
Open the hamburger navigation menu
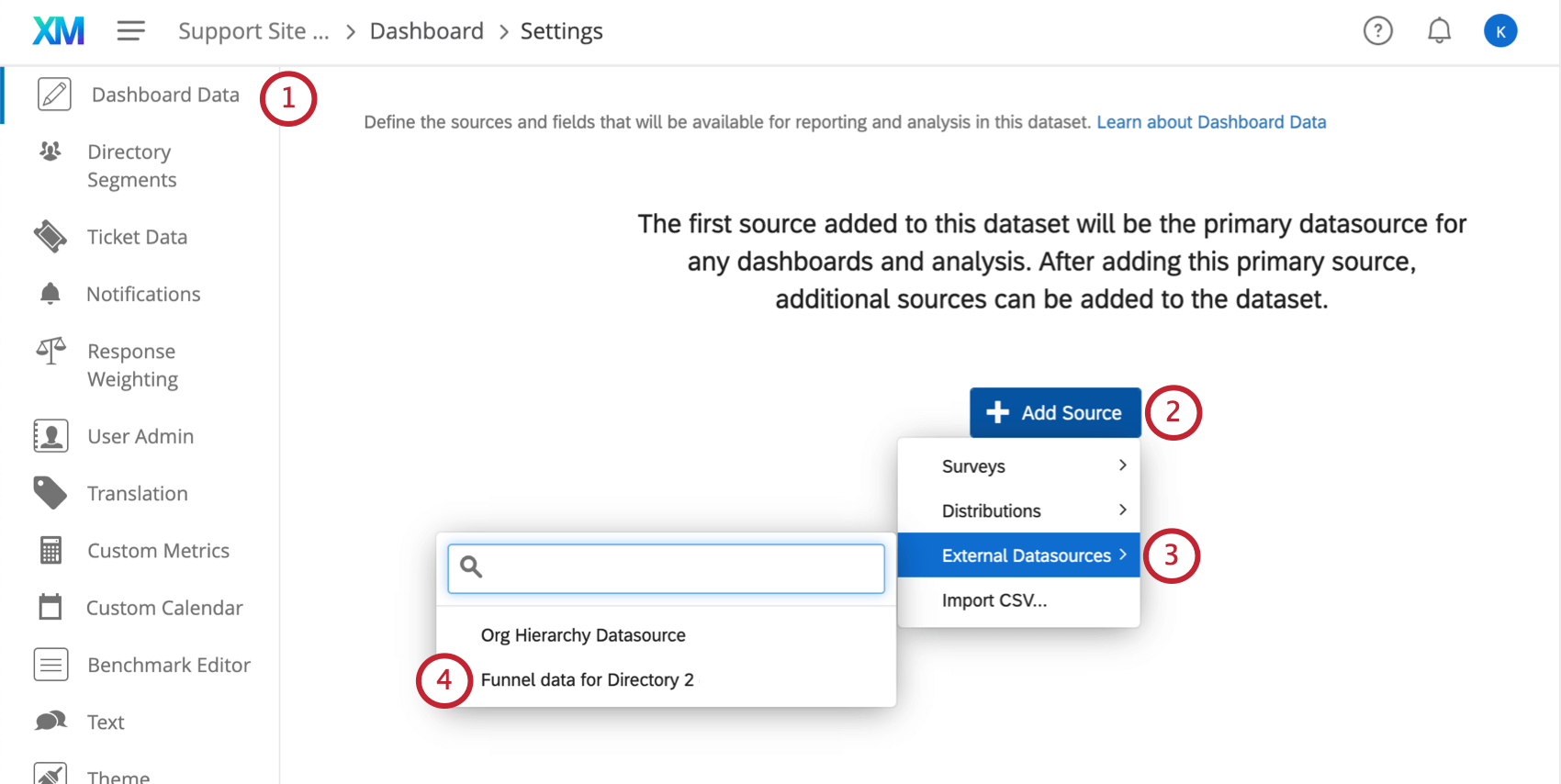click(130, 31)
